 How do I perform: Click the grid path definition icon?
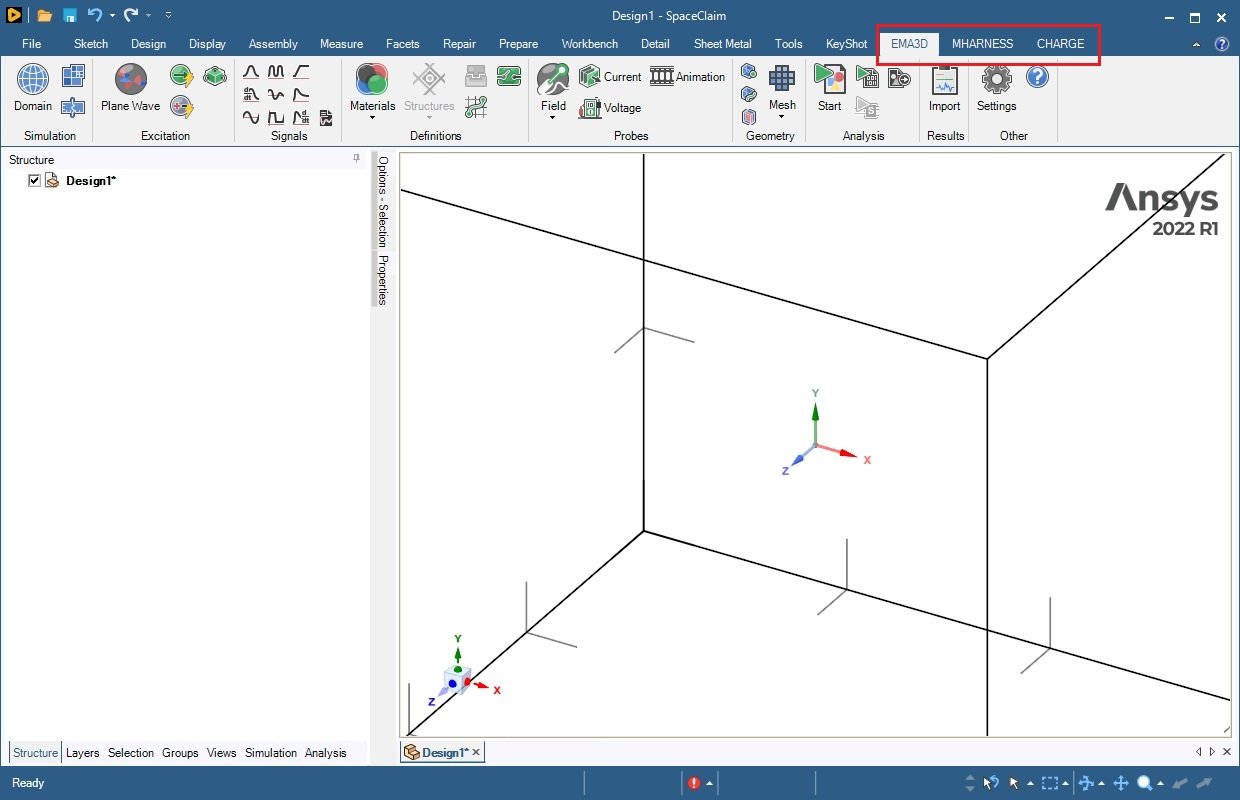[476, 106]
